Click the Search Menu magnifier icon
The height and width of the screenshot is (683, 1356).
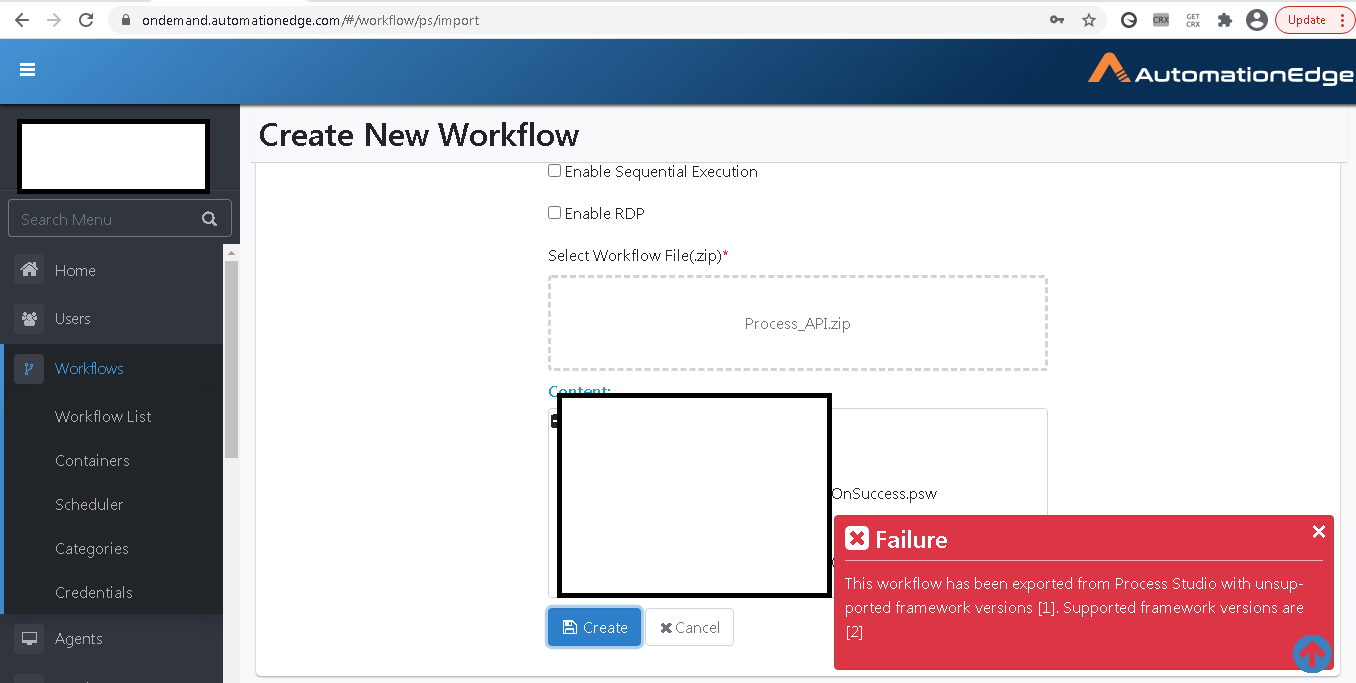[209, 219]
